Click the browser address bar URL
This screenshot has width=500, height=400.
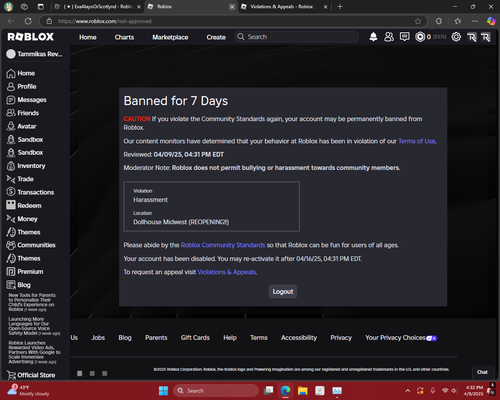coord(105,21)
